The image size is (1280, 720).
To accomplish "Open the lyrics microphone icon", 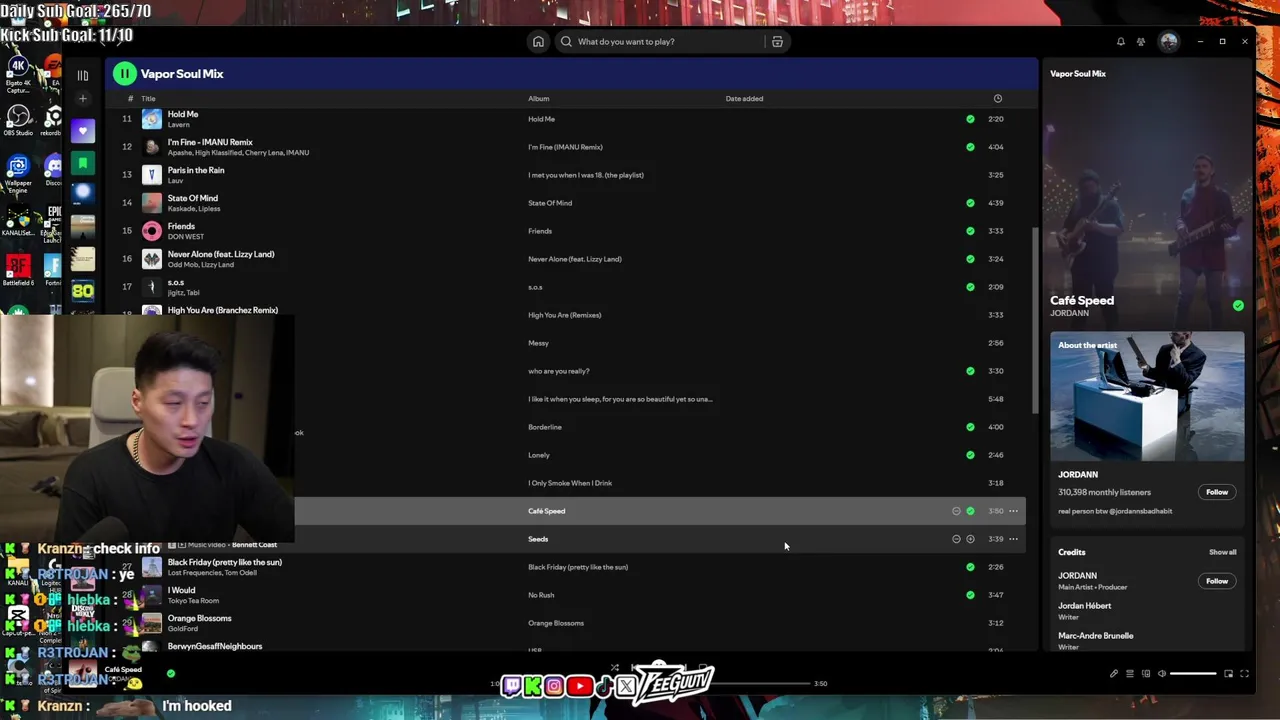I will (x=1114, y=674).
